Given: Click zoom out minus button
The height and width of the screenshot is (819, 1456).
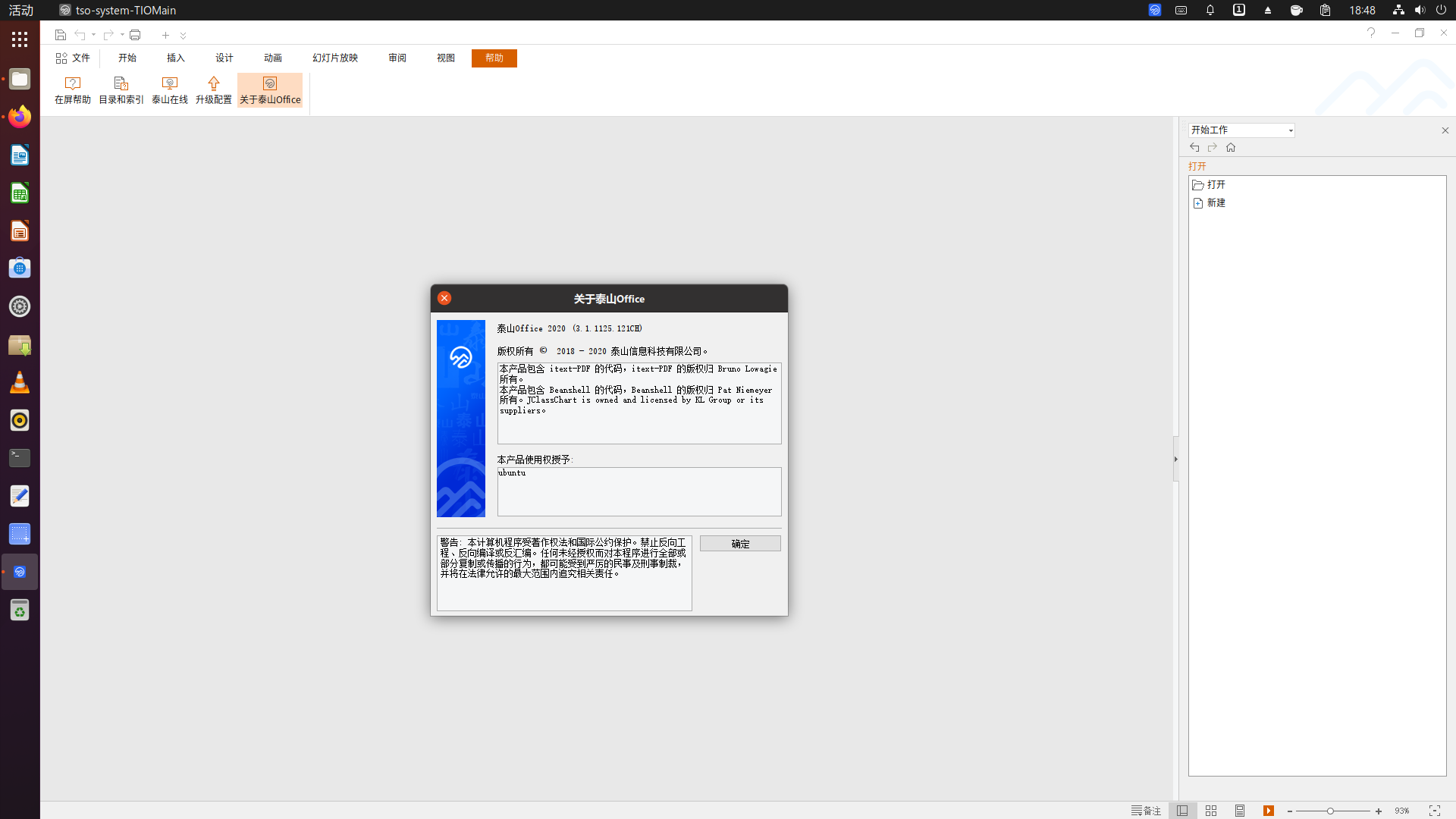Looking at the screenshot, I should 1290,811.
